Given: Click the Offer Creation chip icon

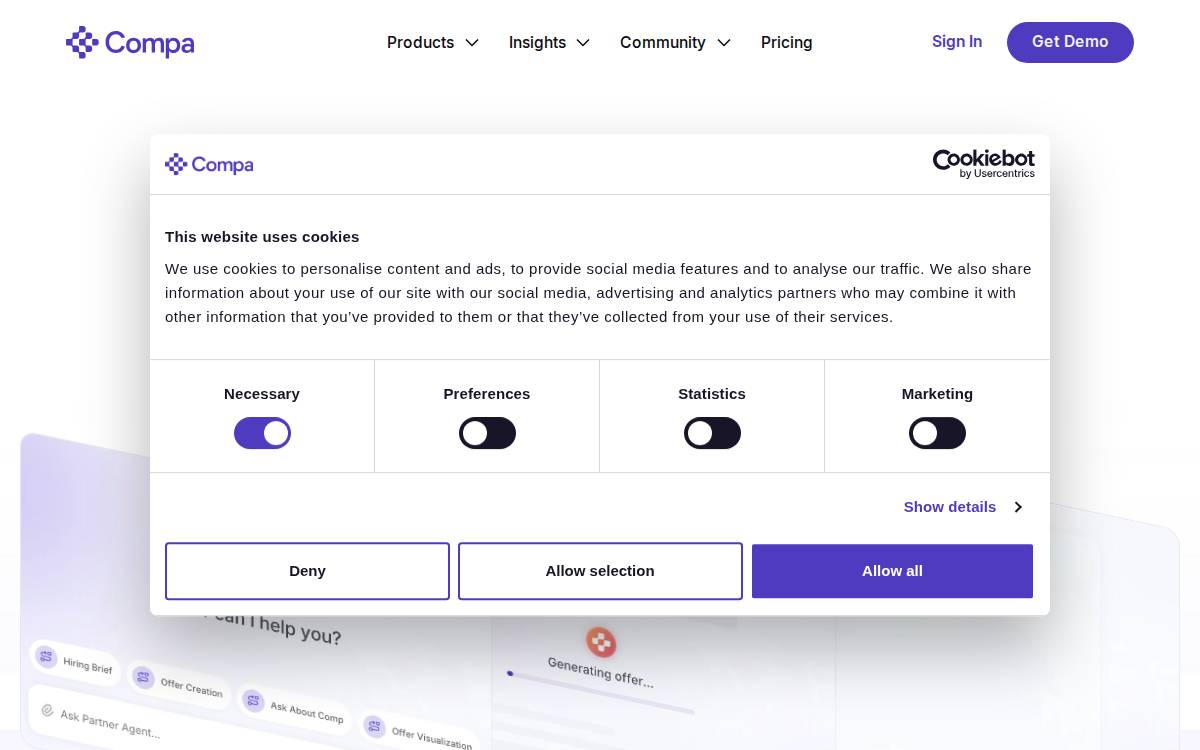Looking at the screenshot, I should [x=143, y=677].
